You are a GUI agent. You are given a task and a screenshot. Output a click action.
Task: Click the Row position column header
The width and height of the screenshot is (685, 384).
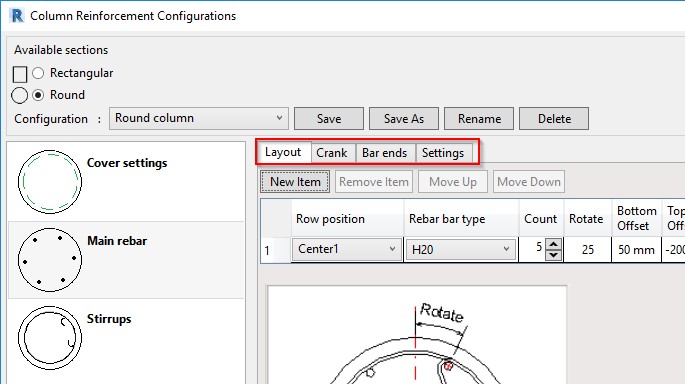347,218
